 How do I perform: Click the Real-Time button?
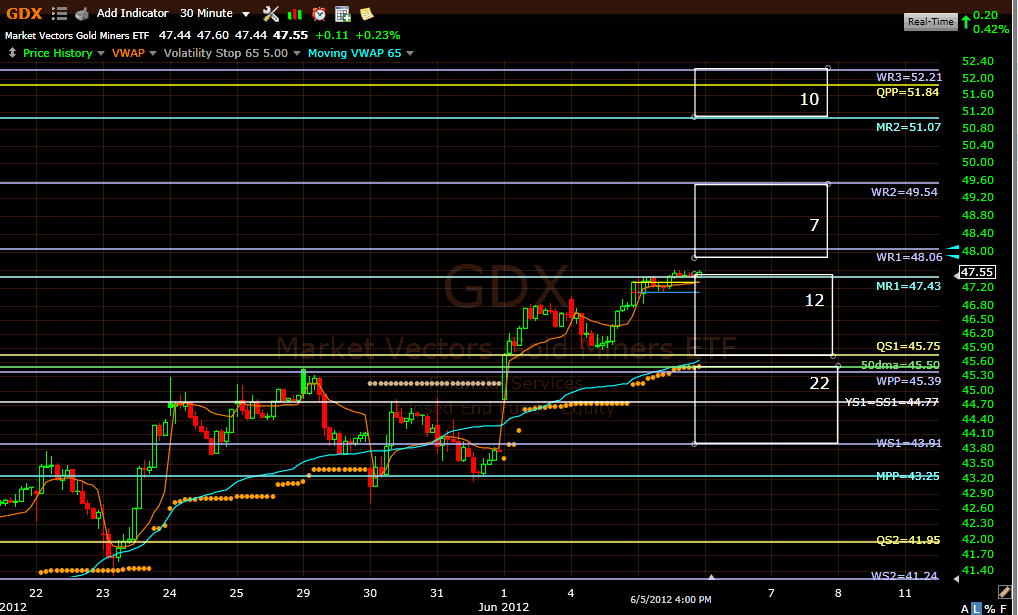[930, 21]
